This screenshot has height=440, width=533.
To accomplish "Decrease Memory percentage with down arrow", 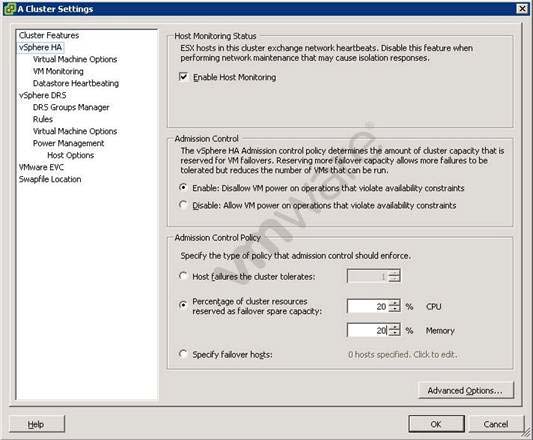I will [394, 333].
